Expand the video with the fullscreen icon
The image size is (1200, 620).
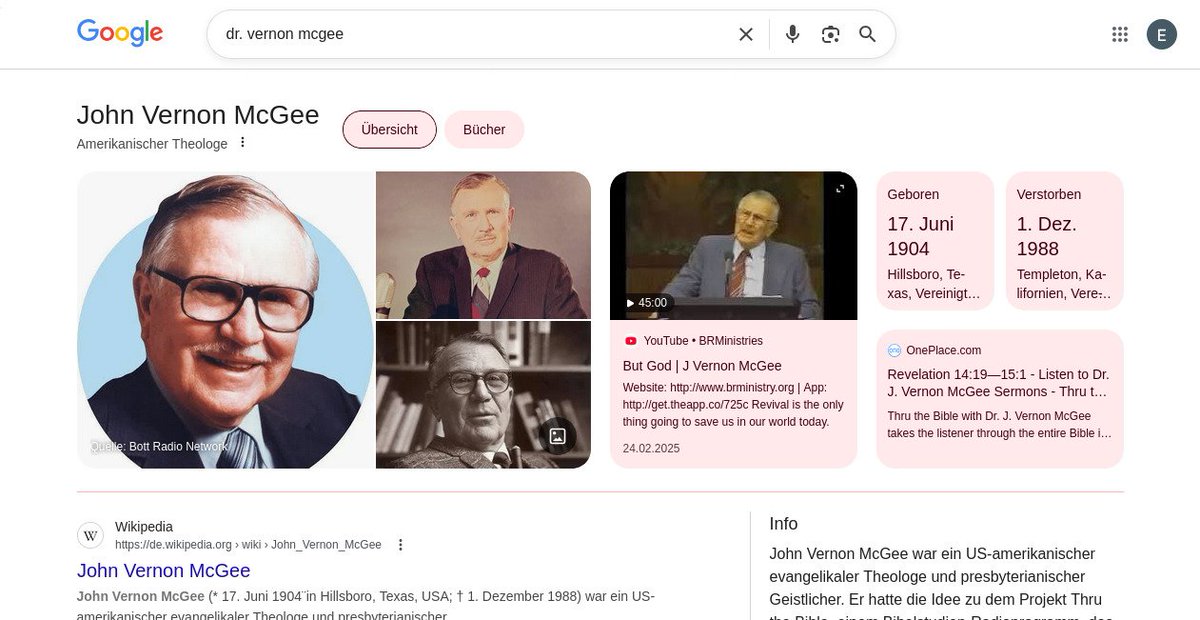pyautogui.click(x=840, y=188)
